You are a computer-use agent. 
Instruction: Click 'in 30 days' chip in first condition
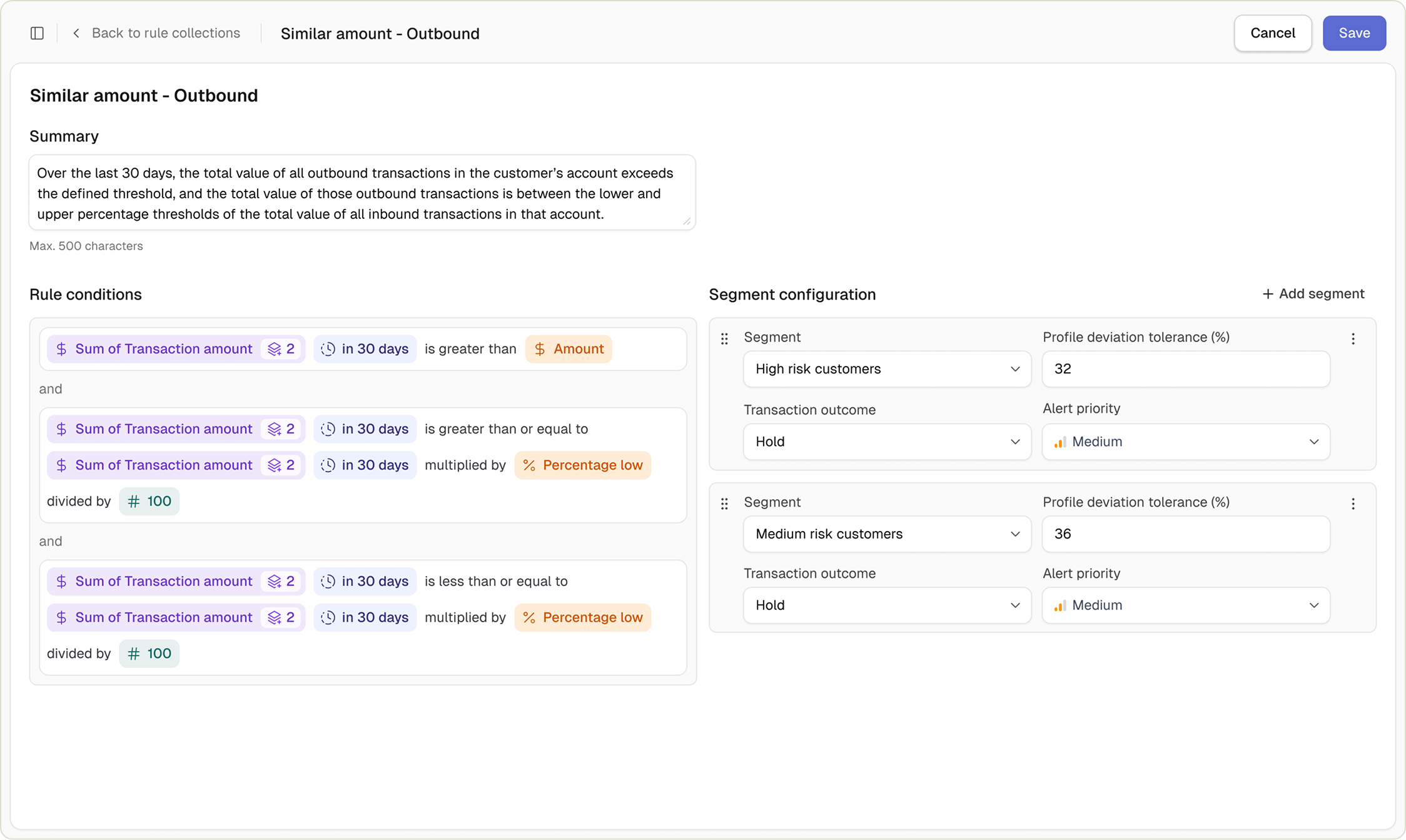pos(365,349)
